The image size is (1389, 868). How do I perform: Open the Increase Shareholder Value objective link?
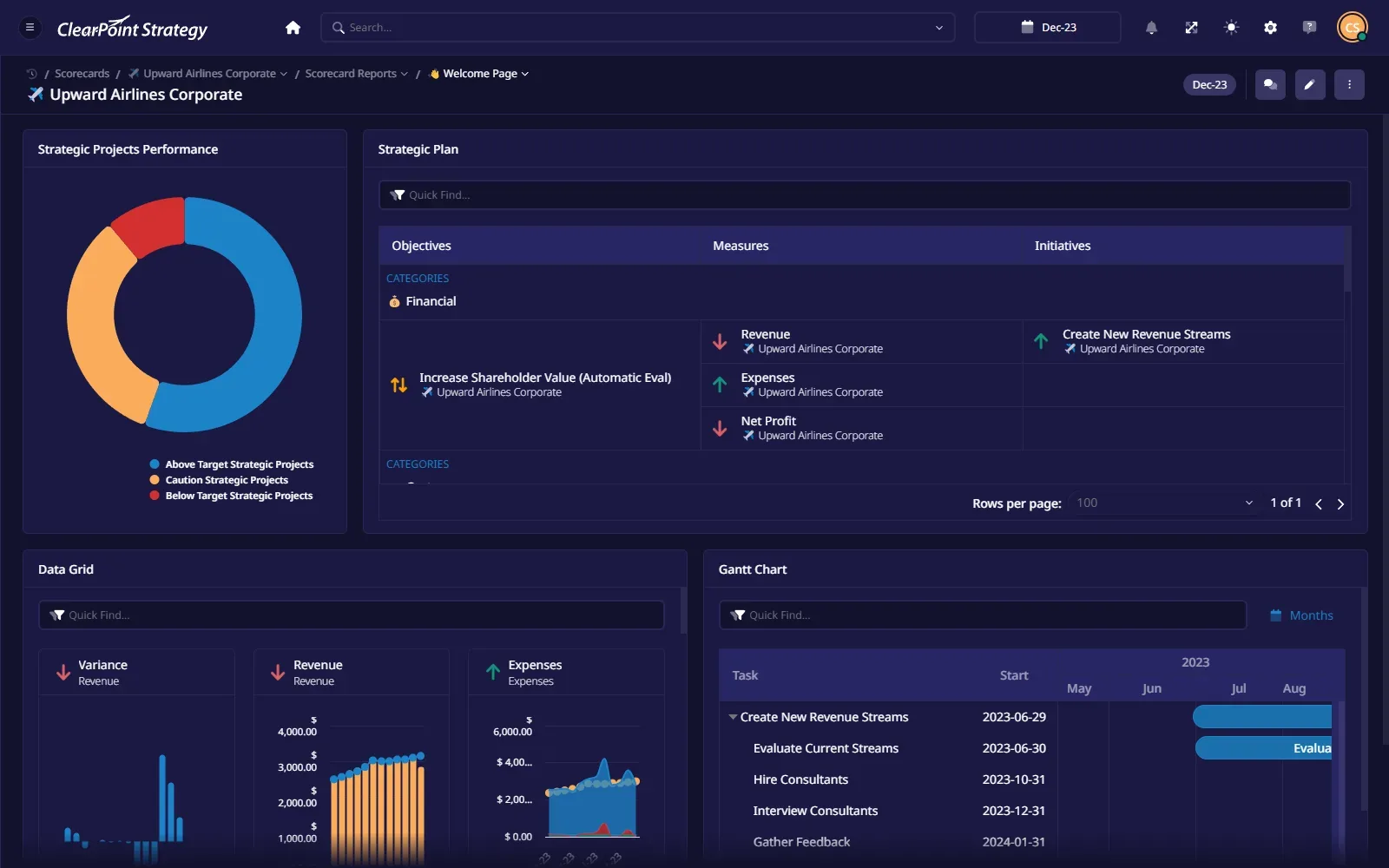pyautogui.click(x=545, y=378)
